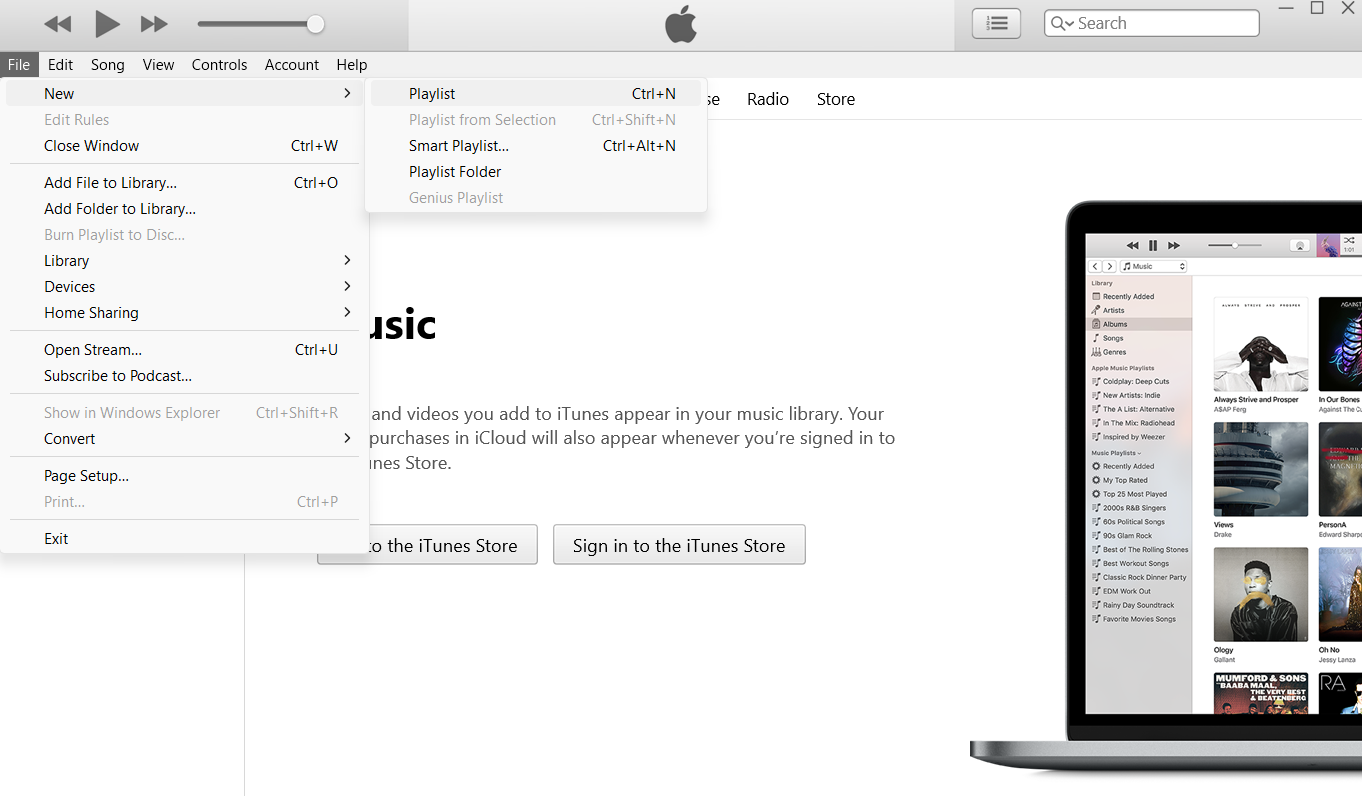Focus the Search input field
The width and height of the screenshot is (1362, 796).
[x=1151, y=23]
